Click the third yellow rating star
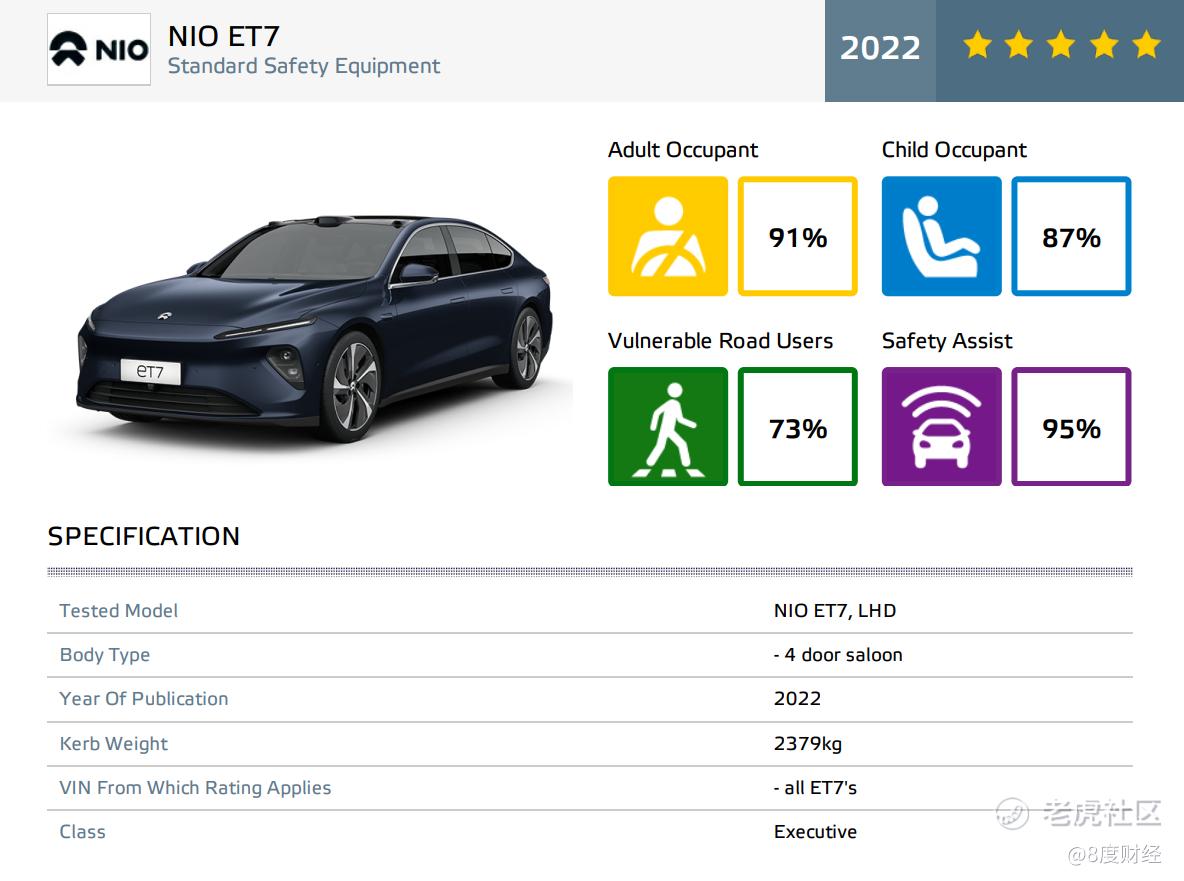Screen dimensions: 1184x881 (x=1061, y=45)
